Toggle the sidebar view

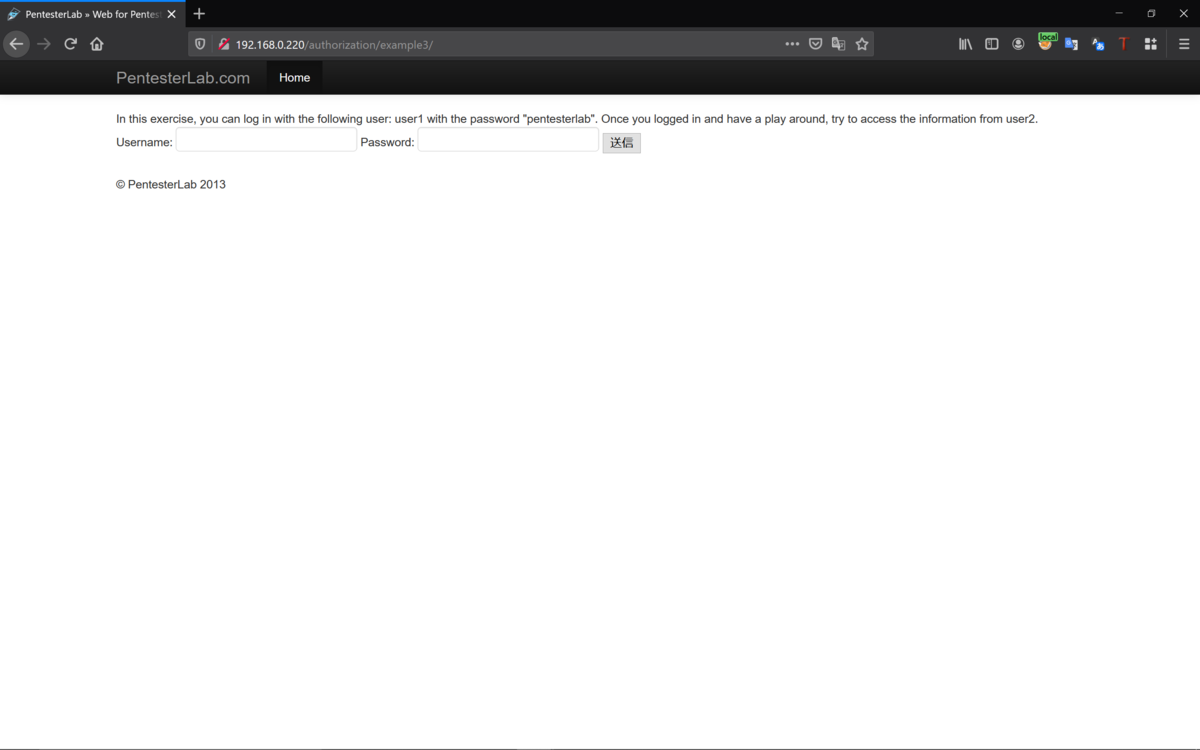point(992,44)
